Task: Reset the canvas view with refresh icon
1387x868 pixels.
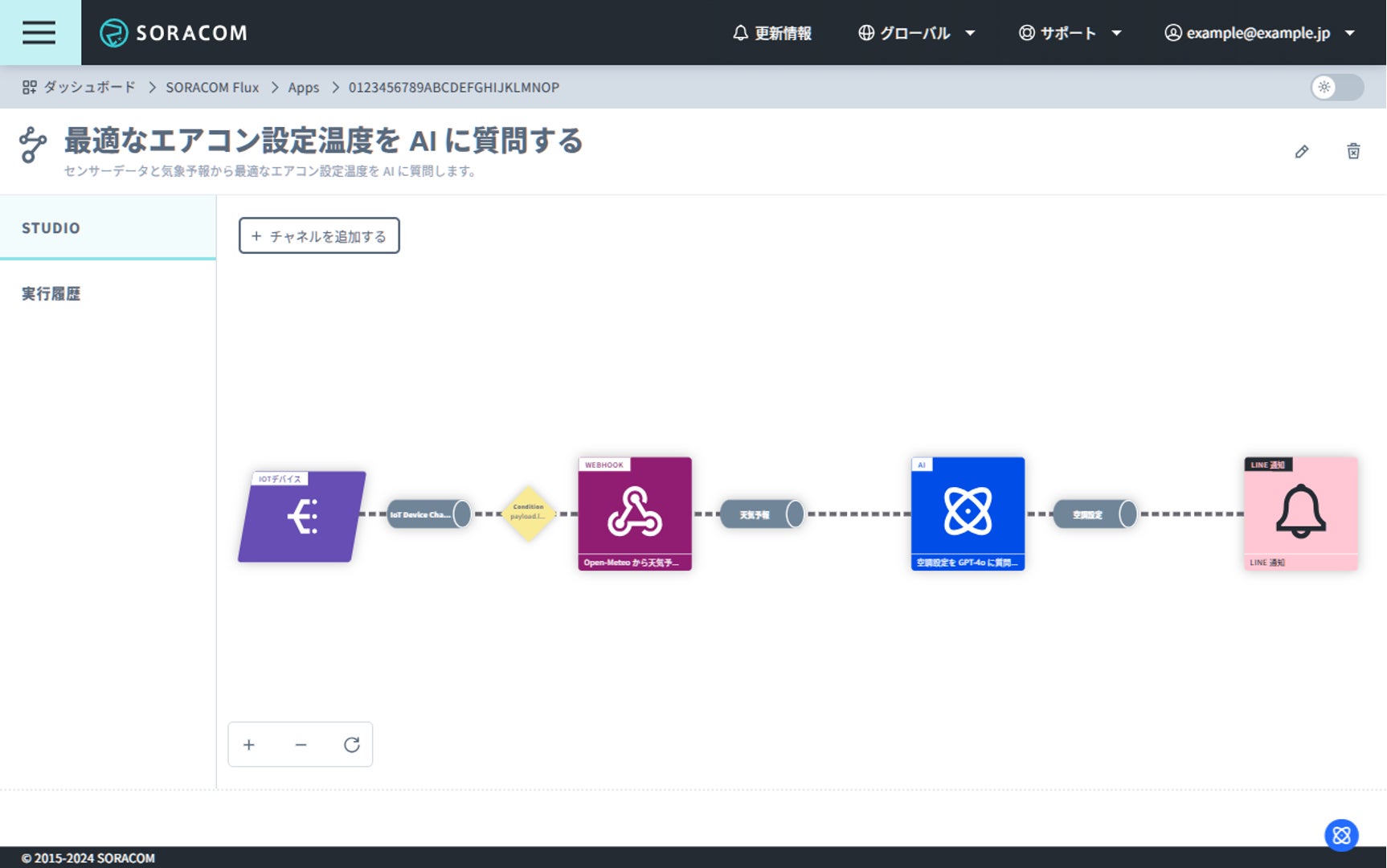Action: click(x=351, y=745)
